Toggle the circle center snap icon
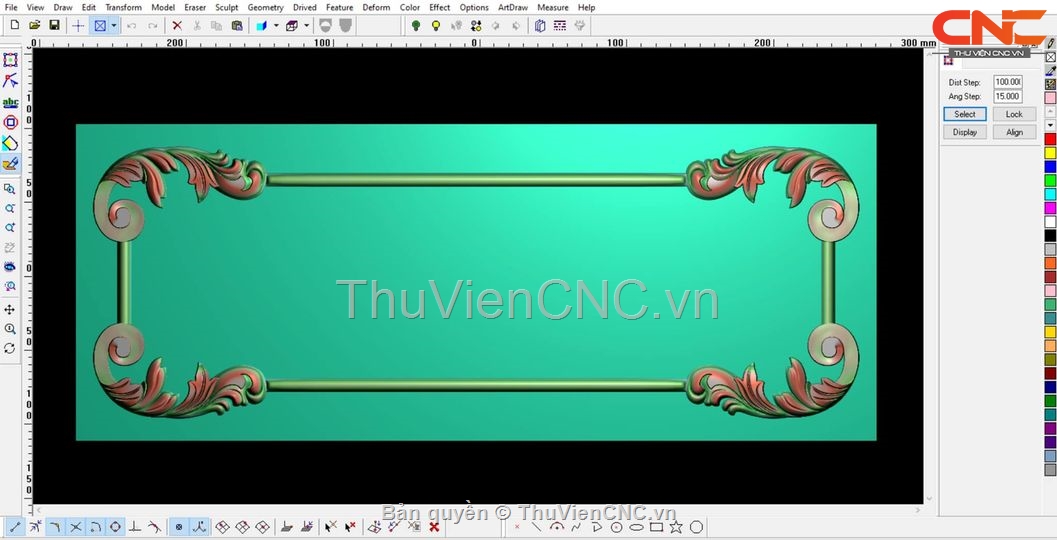The height and width of the screenshot is (540, 1057). coord(115,527)
